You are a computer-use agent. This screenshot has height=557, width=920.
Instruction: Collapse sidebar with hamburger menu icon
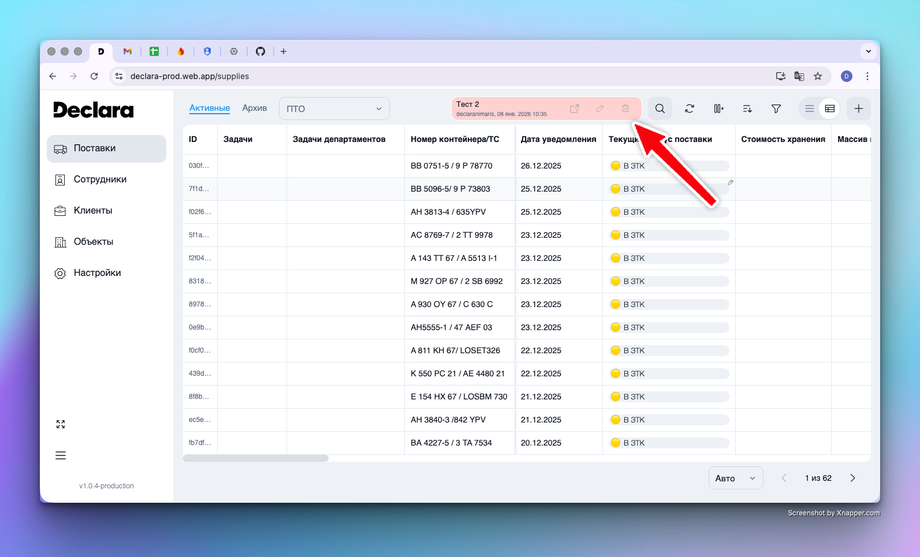pos(60,455)
